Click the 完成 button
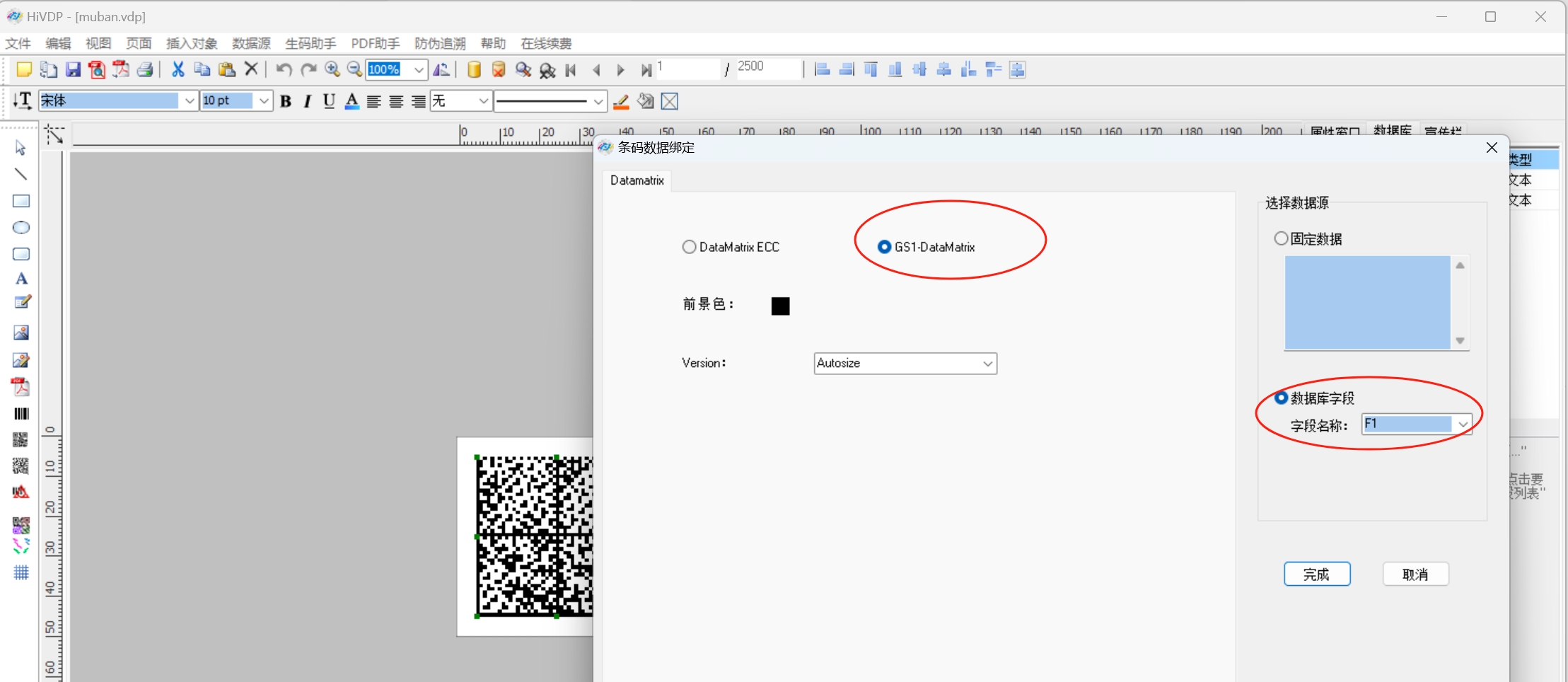 tap(1317, 574)
